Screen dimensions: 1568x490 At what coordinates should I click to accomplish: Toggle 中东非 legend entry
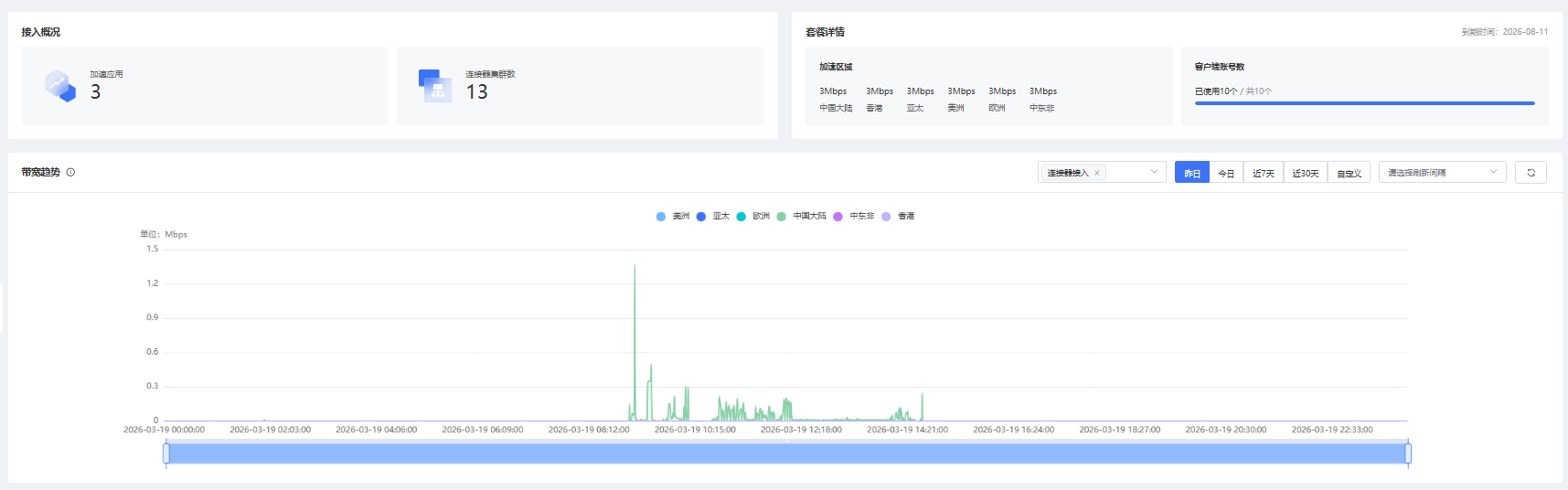[853, 217]
